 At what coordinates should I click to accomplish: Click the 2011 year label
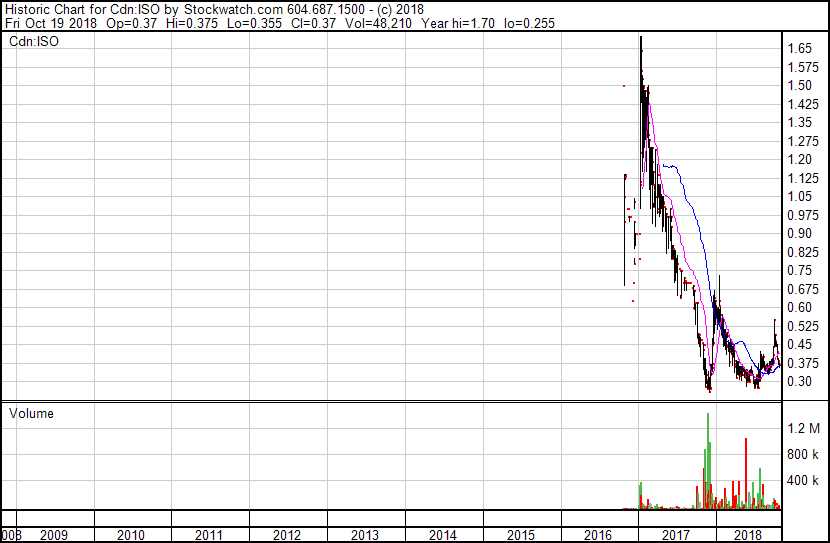(x=209, y=535)
